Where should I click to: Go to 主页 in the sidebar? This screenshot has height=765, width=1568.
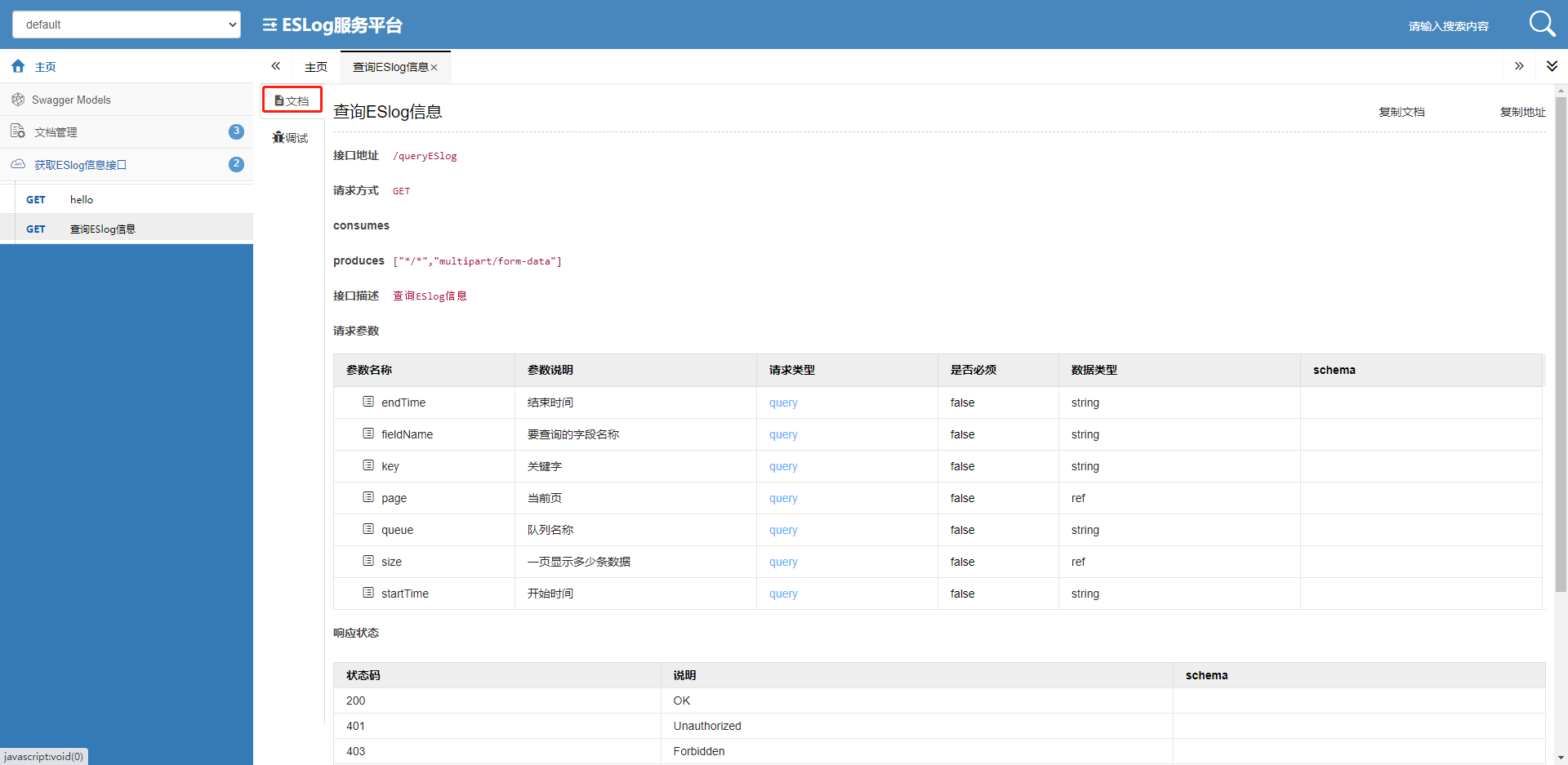127,66
